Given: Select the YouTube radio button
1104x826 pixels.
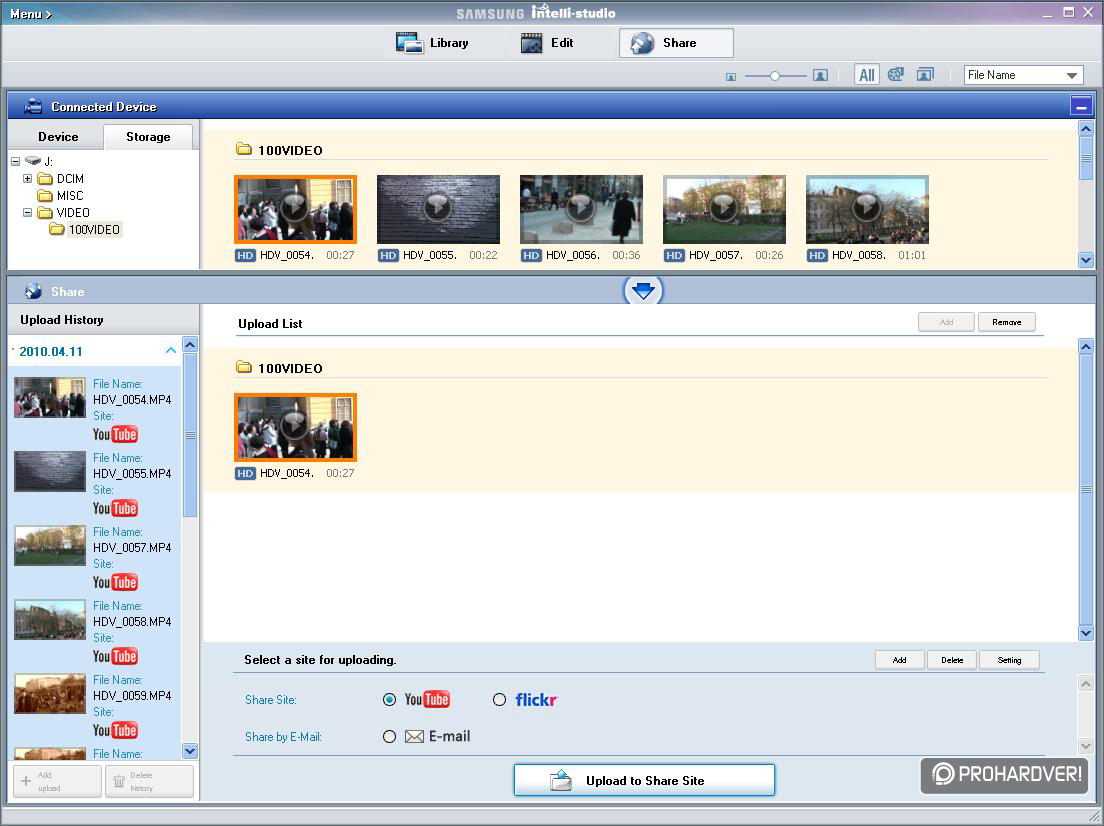Looking at the screenshot, I should click(x=389, y=699).
